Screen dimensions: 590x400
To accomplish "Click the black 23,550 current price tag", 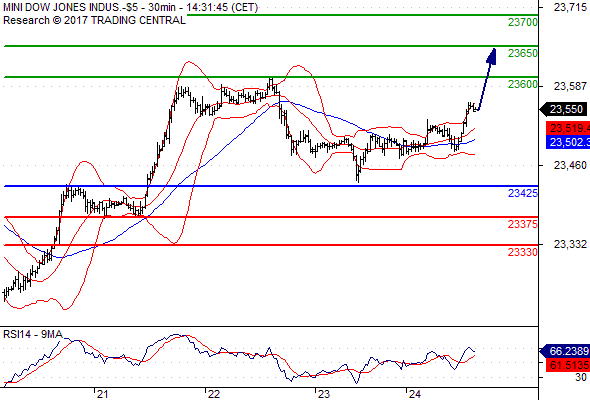I will pyautogui.click(x=564, y=110).
